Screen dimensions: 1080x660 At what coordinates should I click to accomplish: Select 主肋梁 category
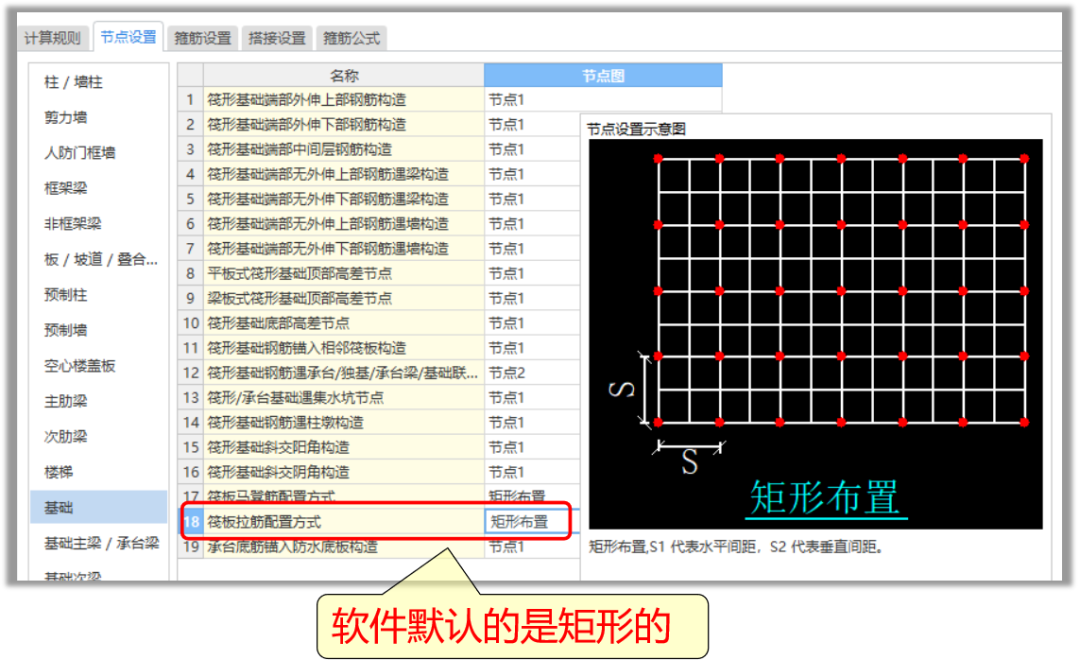(x=66, y=401)
